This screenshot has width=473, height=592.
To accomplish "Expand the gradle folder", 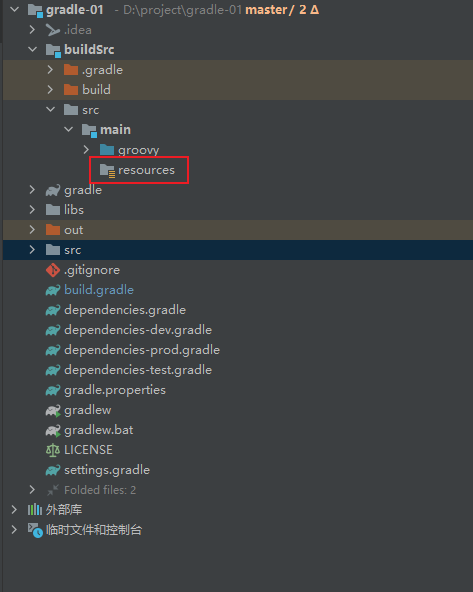I will click(32, 190).
